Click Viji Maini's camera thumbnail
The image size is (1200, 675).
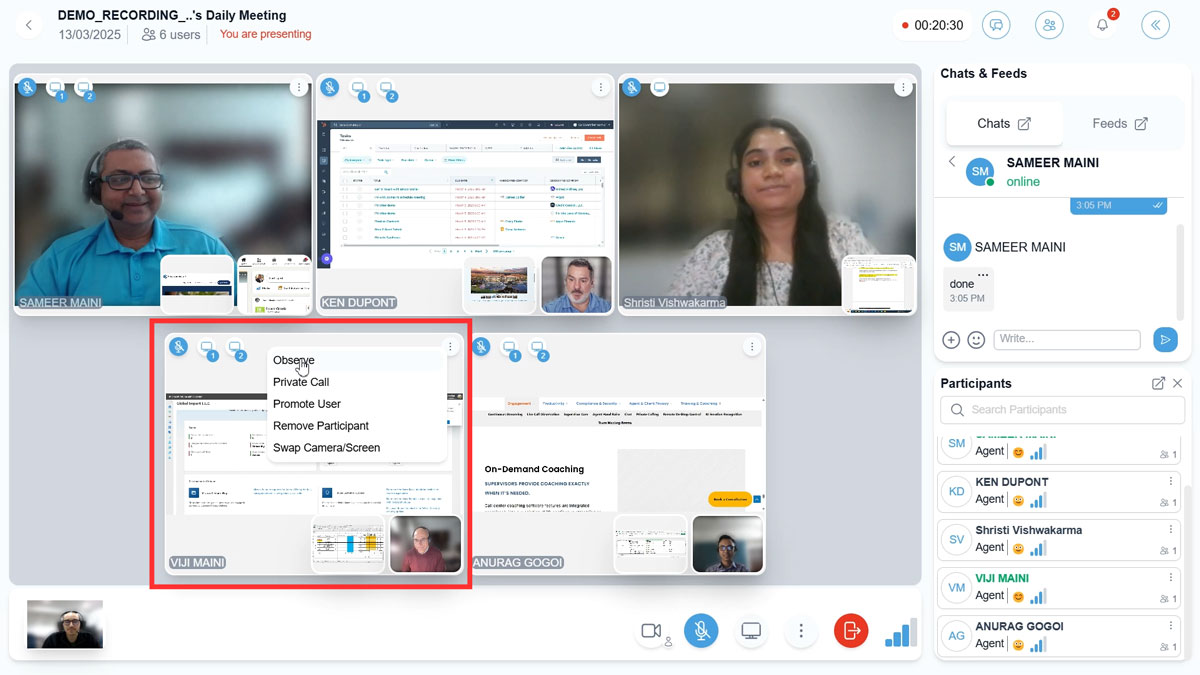(425, 544)
